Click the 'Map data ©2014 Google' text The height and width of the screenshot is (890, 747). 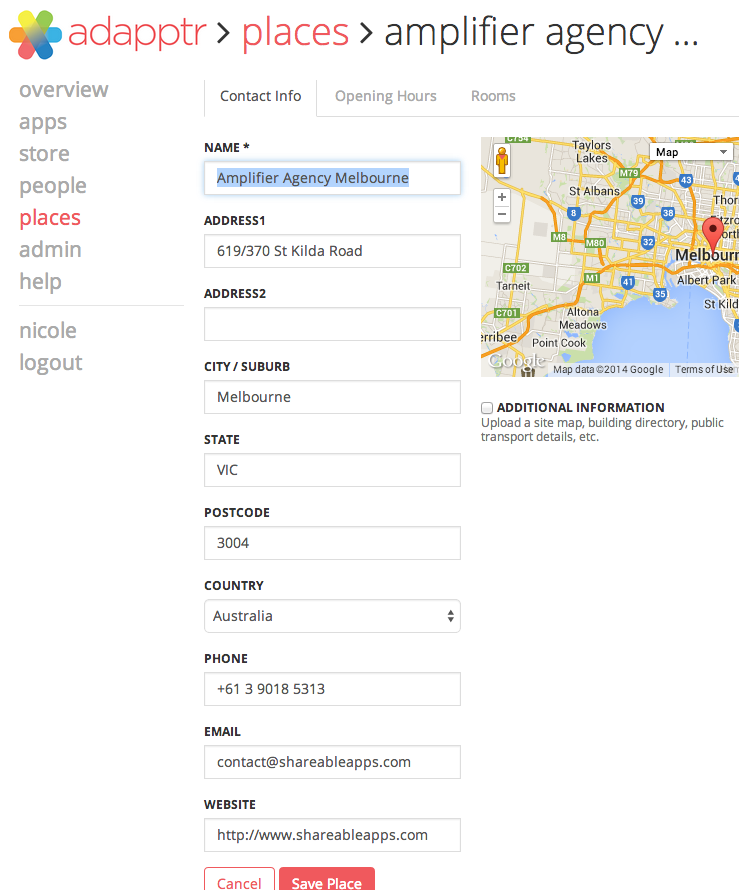(x=608, y=370)
